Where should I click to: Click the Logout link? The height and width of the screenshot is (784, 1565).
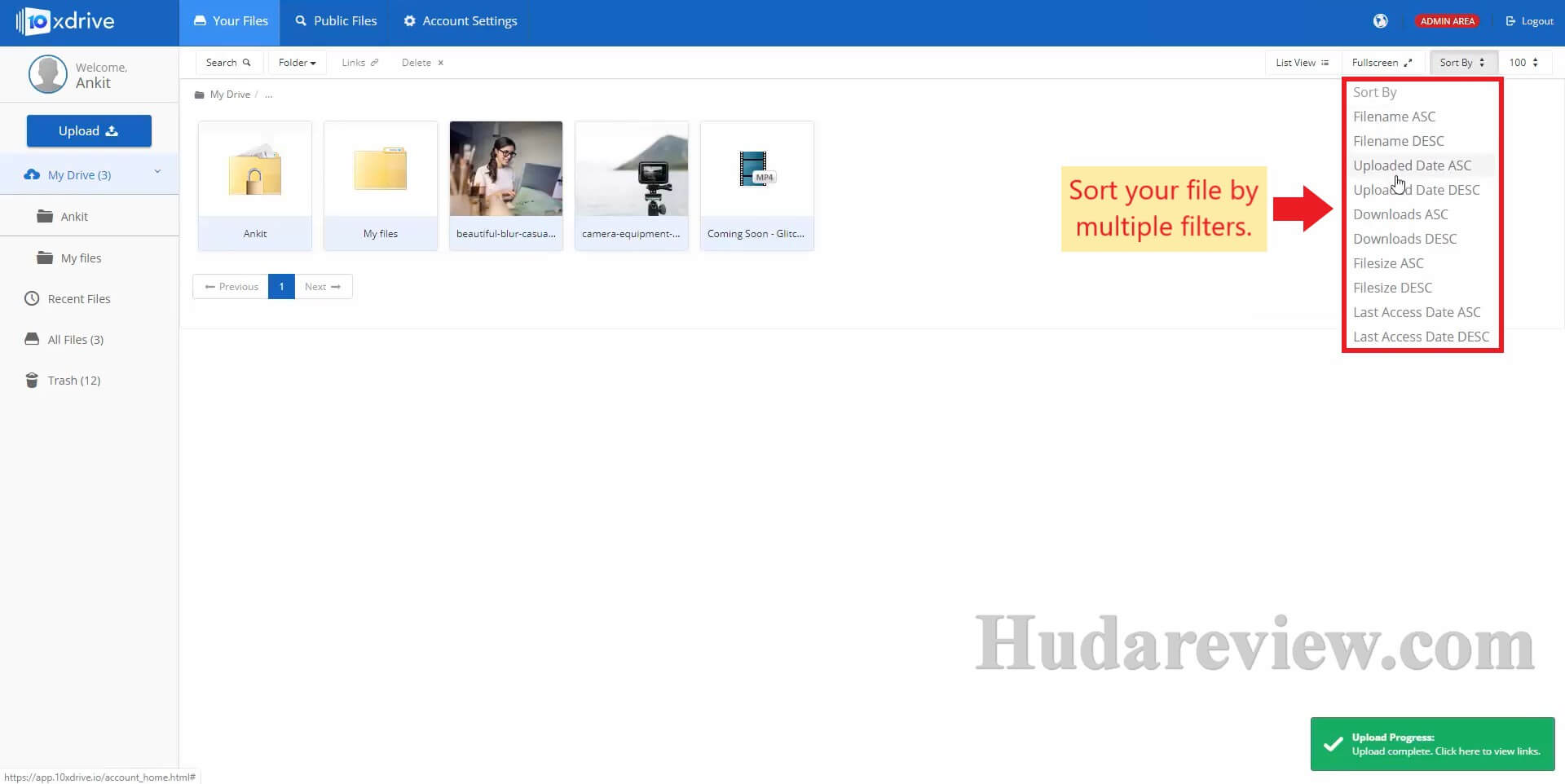(1529, 21)
